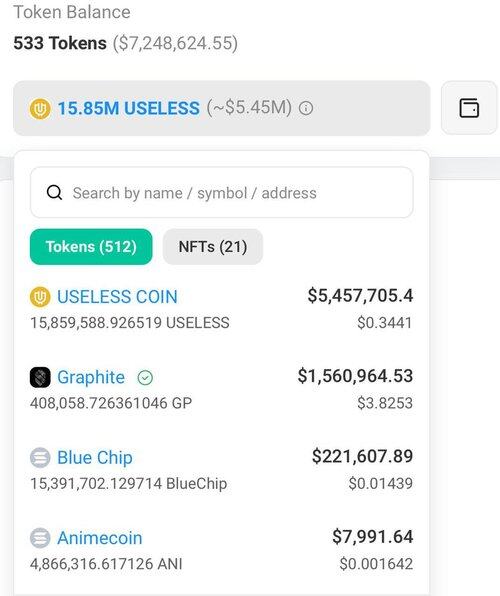Open the Animecoin token link
Image resolution: width=500 pixels, height=596 pixels.
click(100, 538)
